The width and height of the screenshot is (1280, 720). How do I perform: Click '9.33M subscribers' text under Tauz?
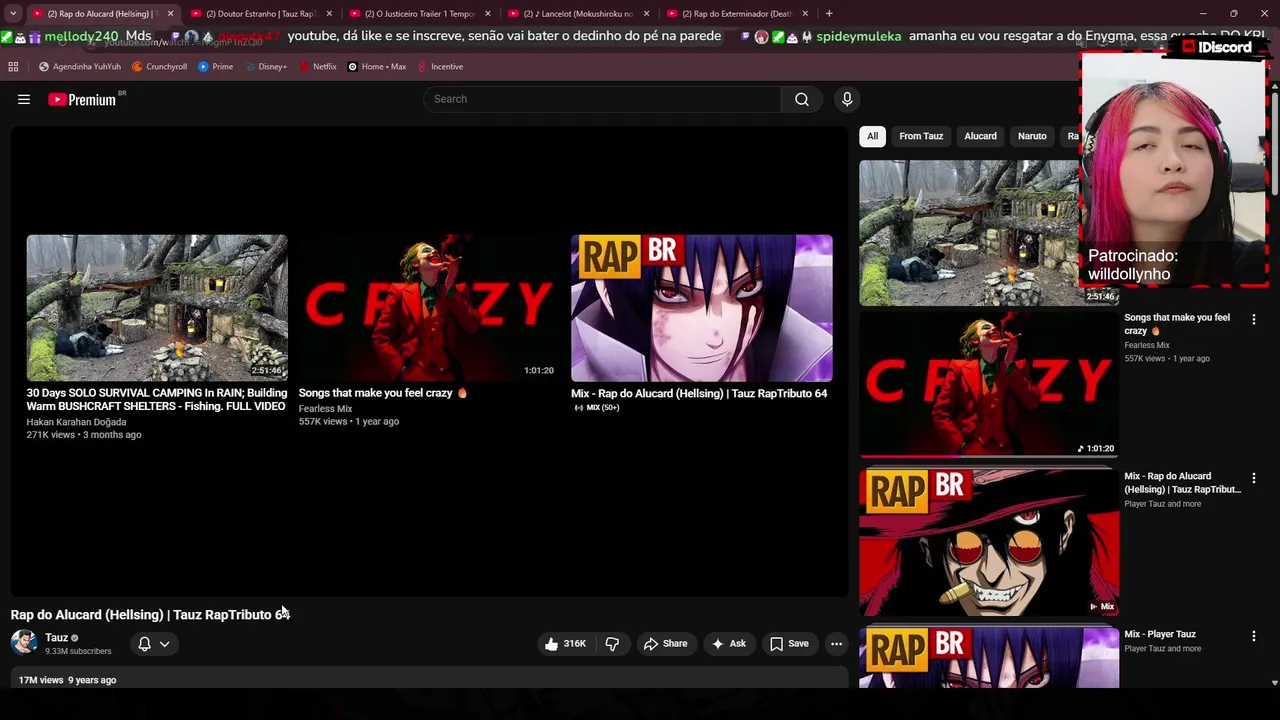pyautogui.click(x=78, y=651)
